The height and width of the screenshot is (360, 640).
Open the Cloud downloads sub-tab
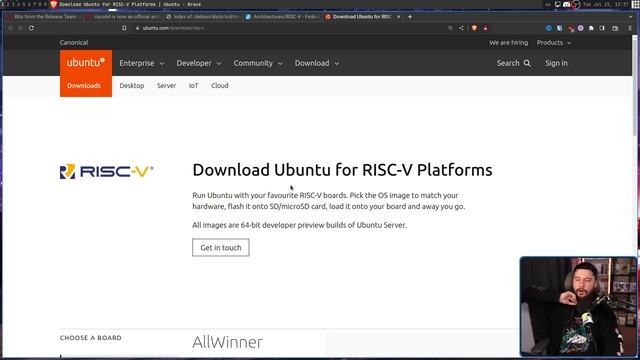pyautogui.click(x=220, y=86)
